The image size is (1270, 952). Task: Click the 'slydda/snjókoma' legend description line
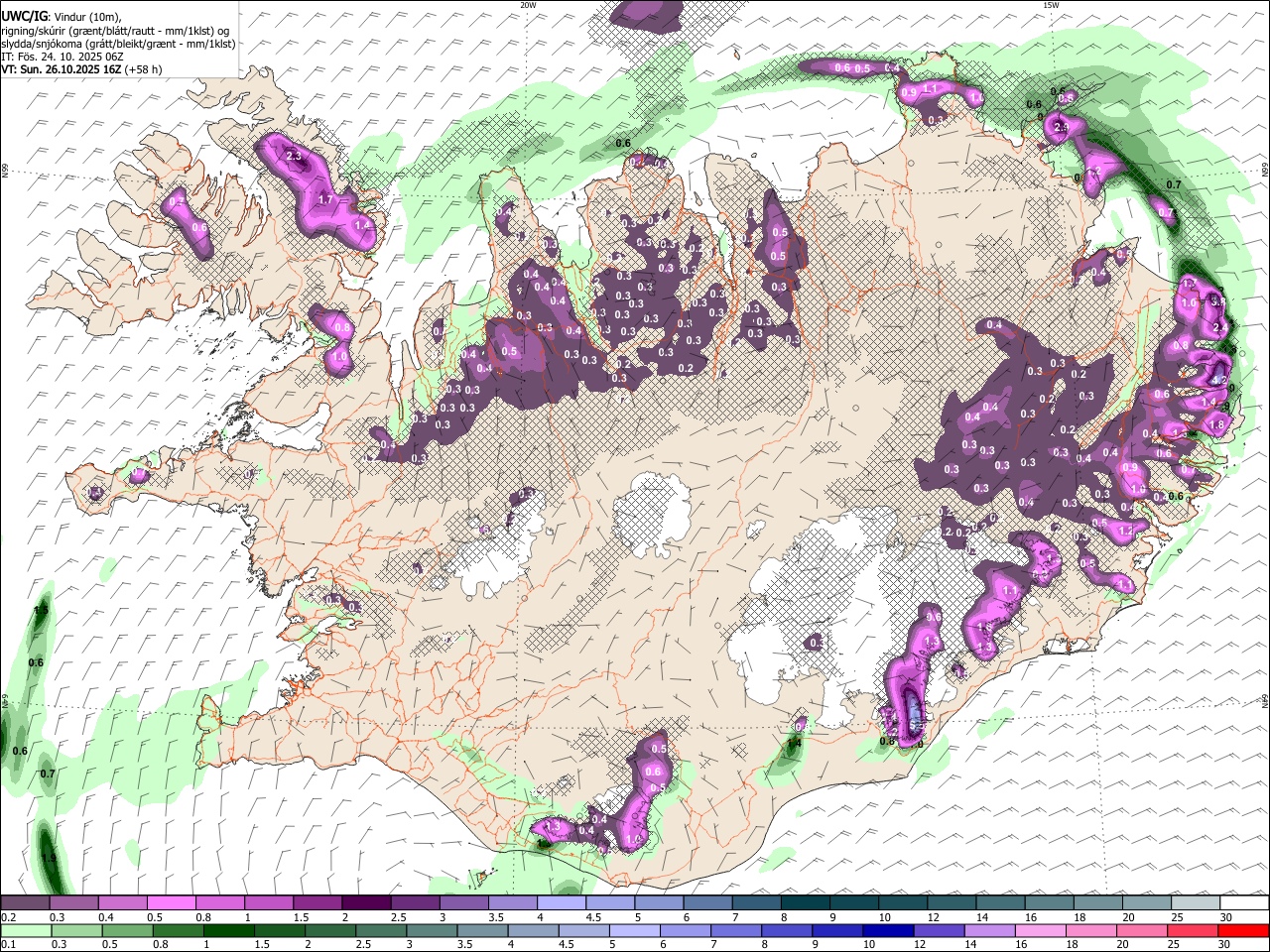(x=118, y=44)
